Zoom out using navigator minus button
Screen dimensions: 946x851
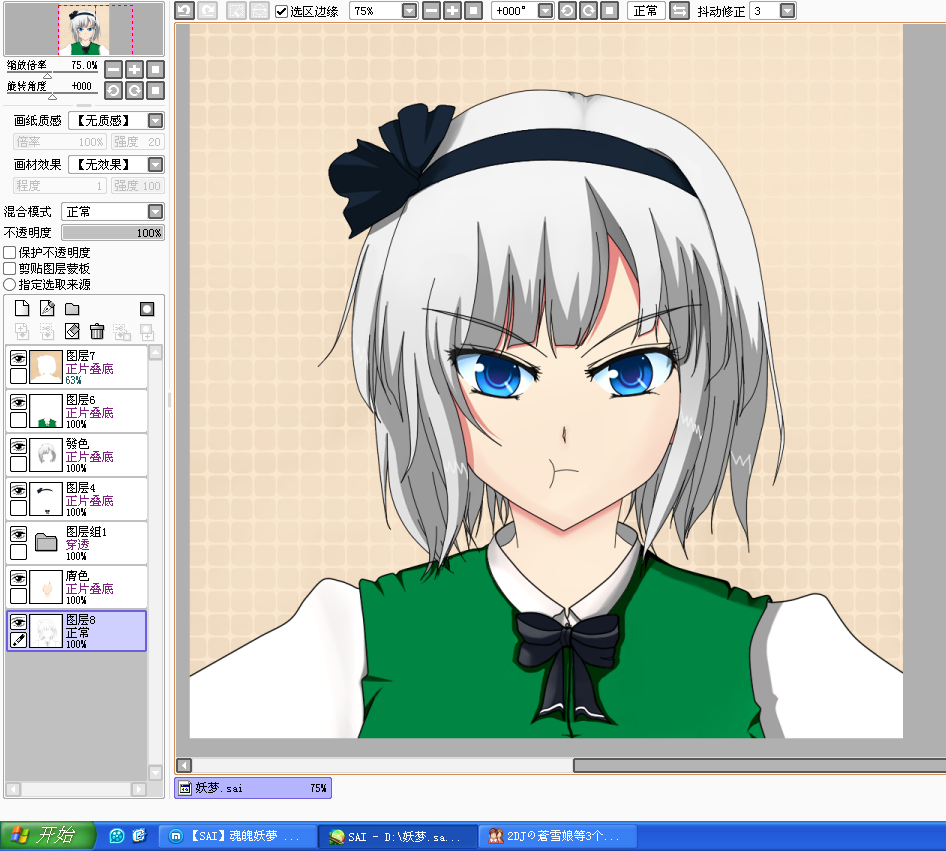click(113, 69)
